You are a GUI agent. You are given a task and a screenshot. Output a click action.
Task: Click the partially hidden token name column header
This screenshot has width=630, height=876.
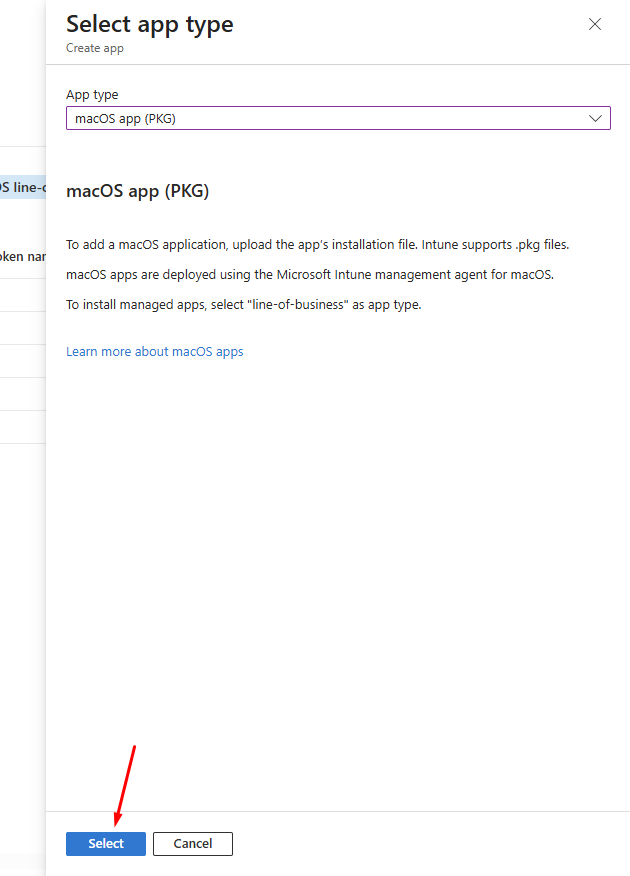click(22, 257)
